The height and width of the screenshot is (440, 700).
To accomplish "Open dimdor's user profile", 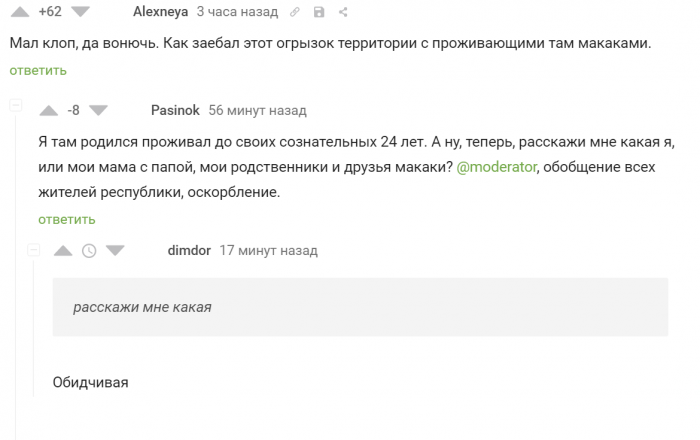I will (189, 250).
